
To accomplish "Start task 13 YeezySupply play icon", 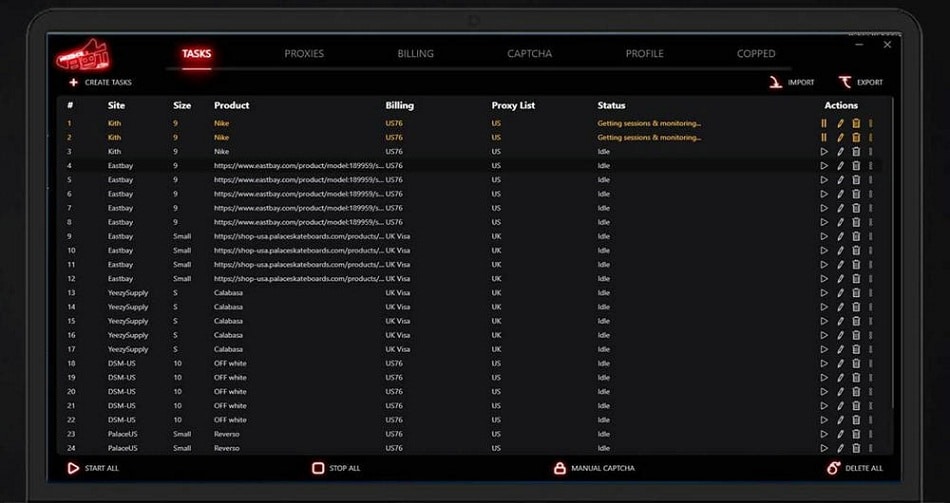I will 823,293.
